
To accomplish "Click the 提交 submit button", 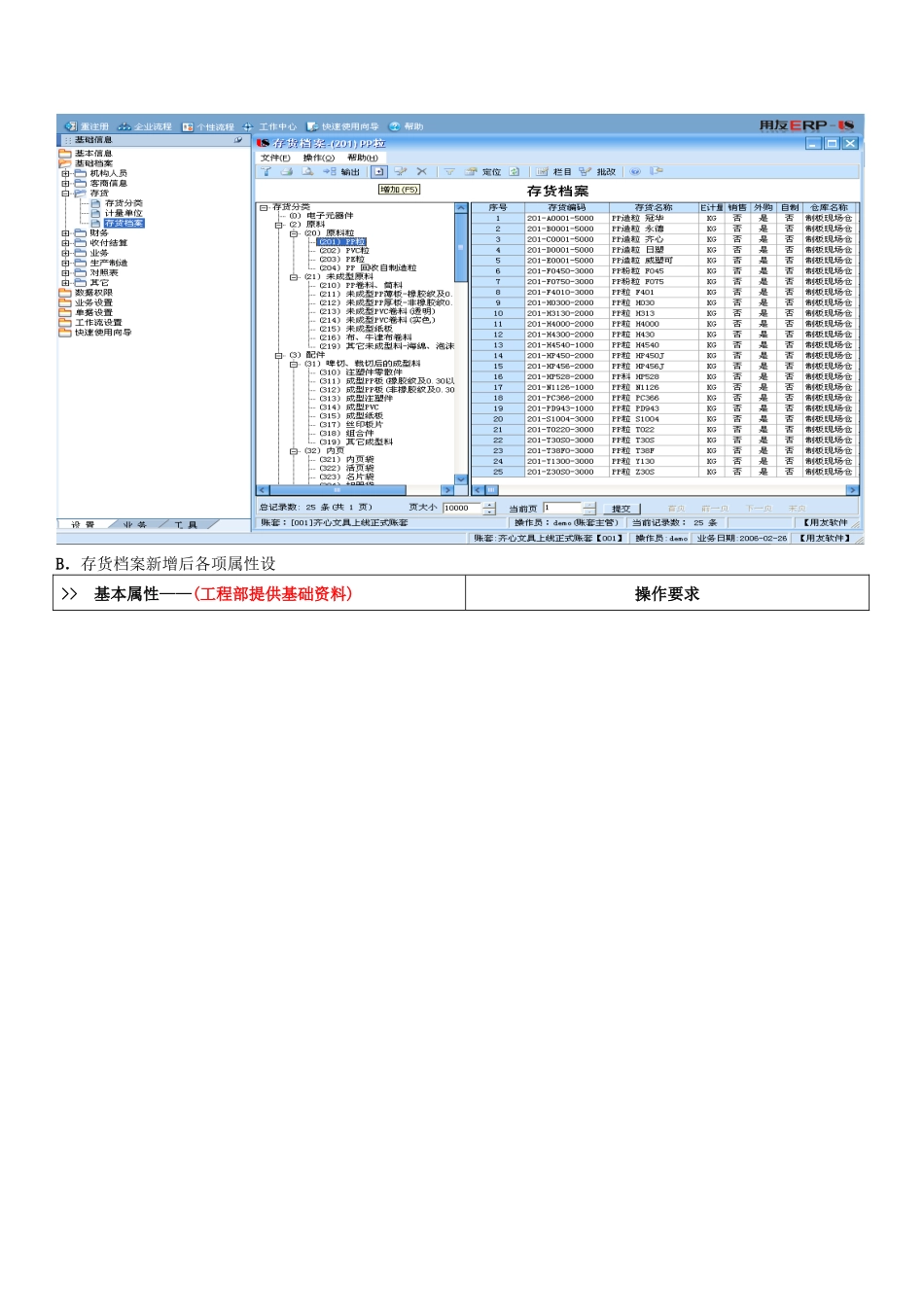I will click(x=622, y=509).
